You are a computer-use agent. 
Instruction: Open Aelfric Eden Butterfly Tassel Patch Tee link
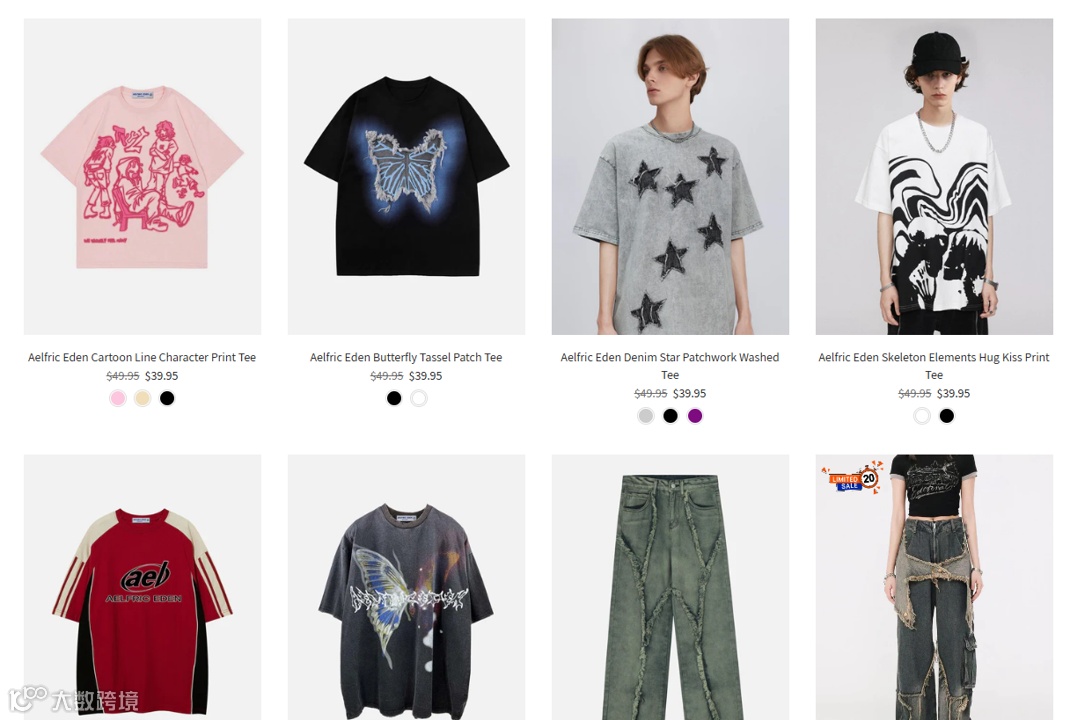[406, 357]
